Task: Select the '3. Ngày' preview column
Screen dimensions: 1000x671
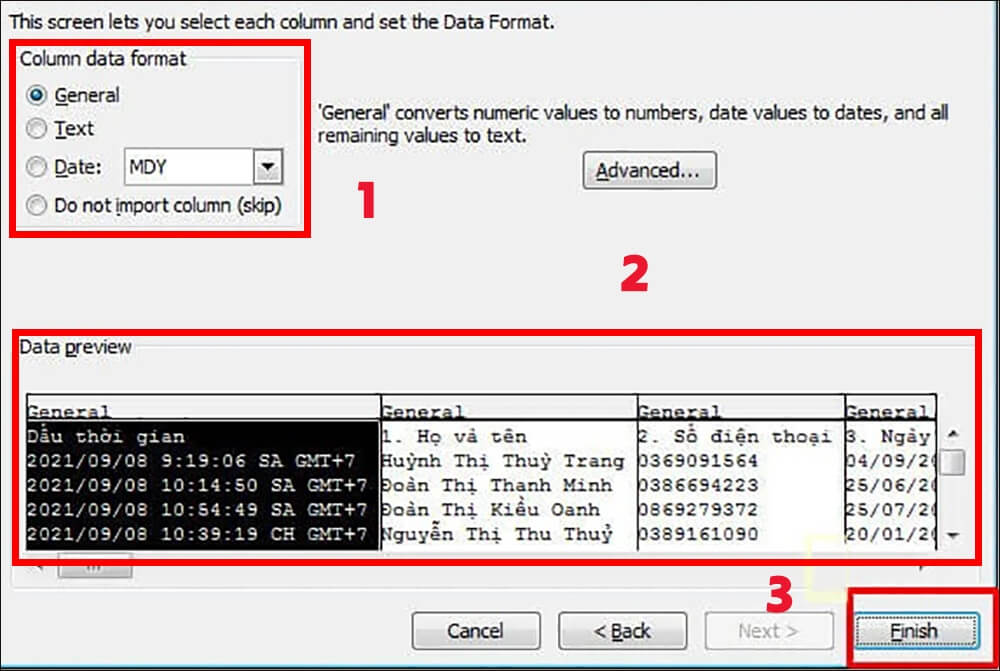Action: click(x=890, y=473)
